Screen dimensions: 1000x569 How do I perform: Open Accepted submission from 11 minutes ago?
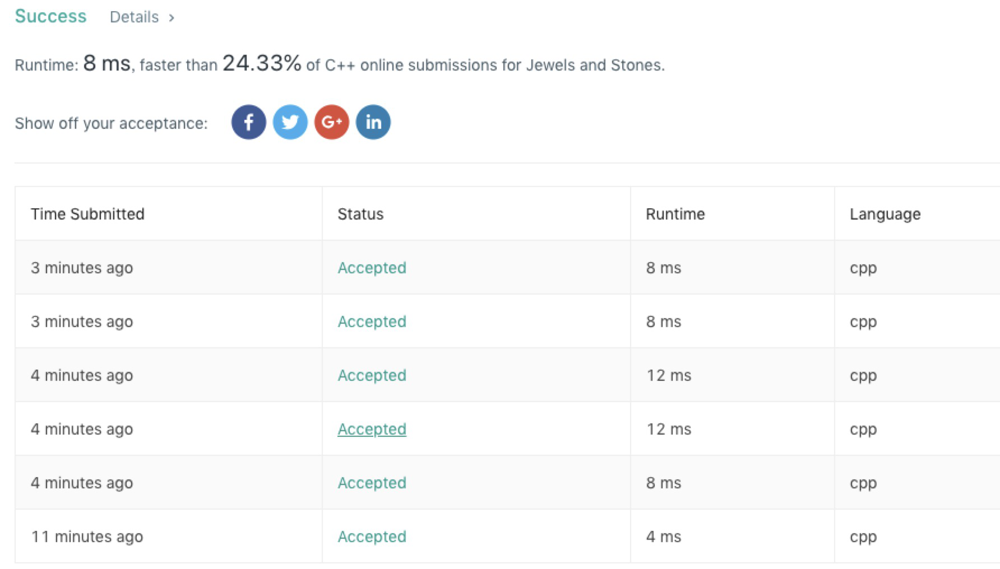coord(371,537)
